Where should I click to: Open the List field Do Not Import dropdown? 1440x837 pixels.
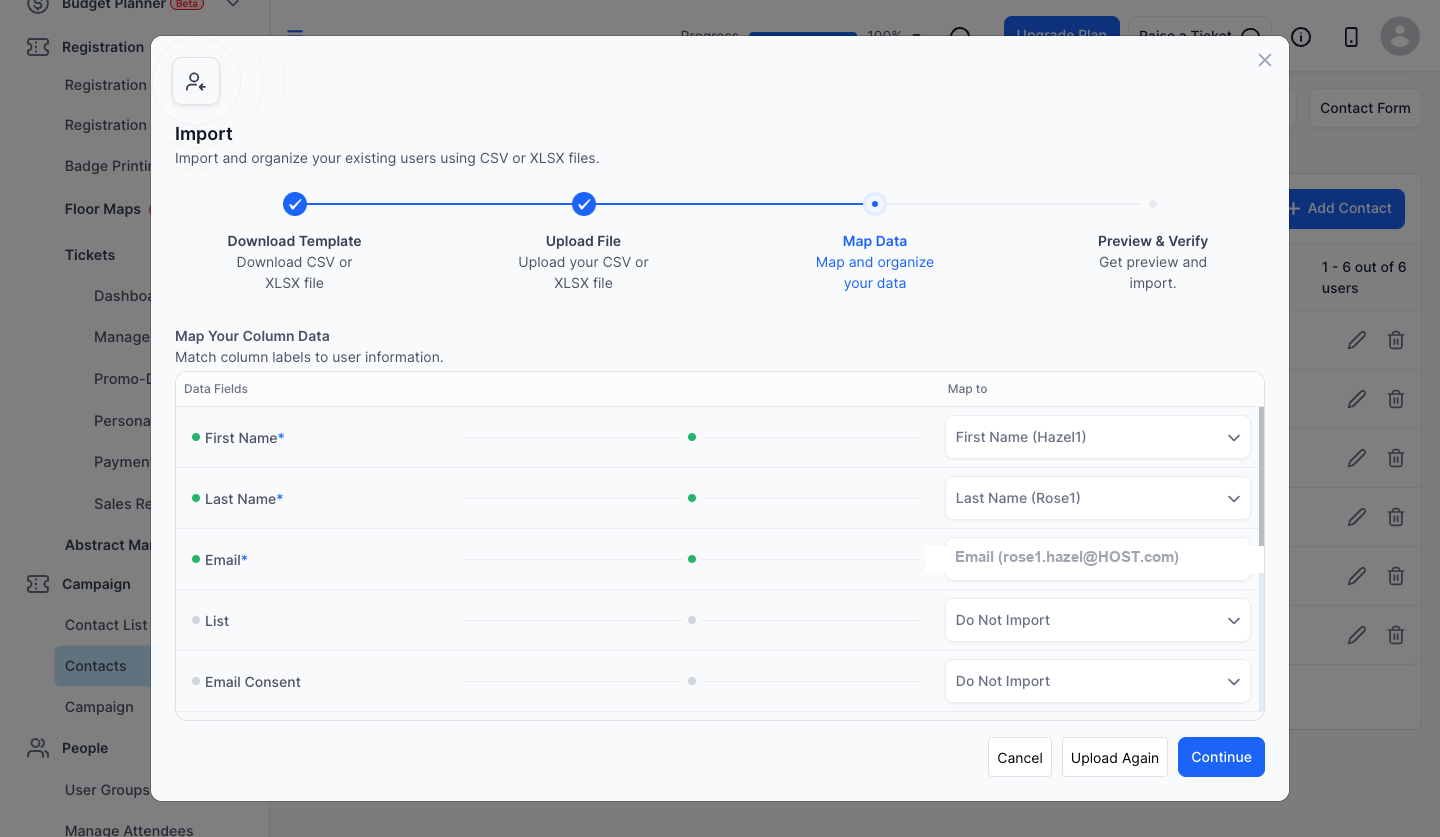coord(1098,620)
